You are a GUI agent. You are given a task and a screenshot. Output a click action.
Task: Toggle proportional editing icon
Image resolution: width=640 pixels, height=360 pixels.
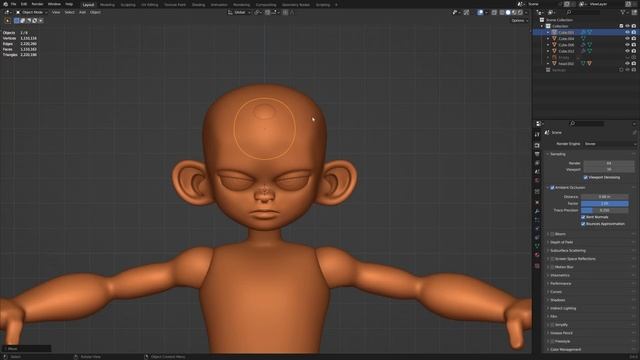[285, 12]
